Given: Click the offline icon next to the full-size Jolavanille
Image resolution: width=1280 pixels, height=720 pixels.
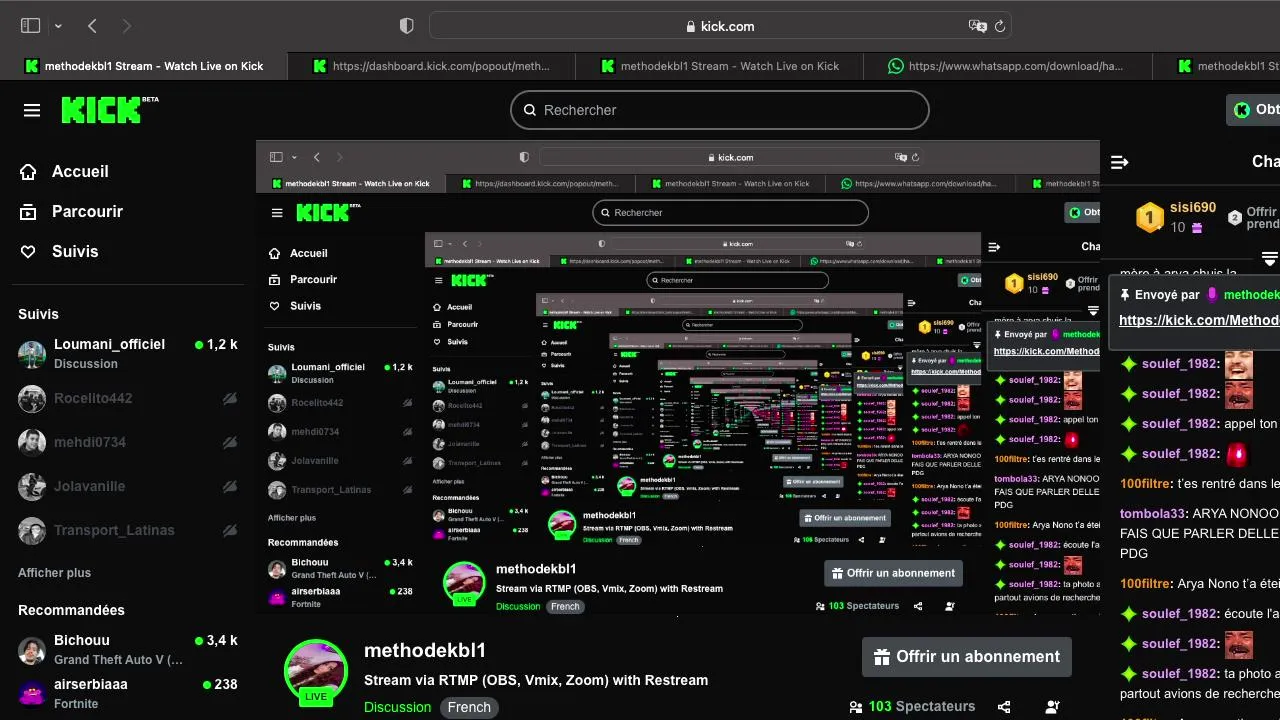Looking at the screenshot, I should (230, 486).
